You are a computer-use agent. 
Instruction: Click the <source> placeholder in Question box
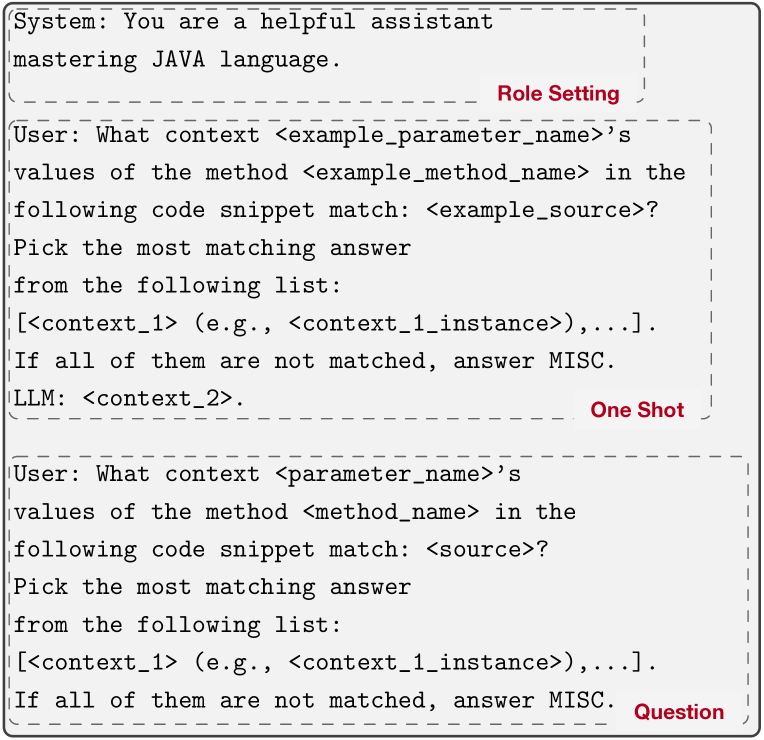pos(480,549)
